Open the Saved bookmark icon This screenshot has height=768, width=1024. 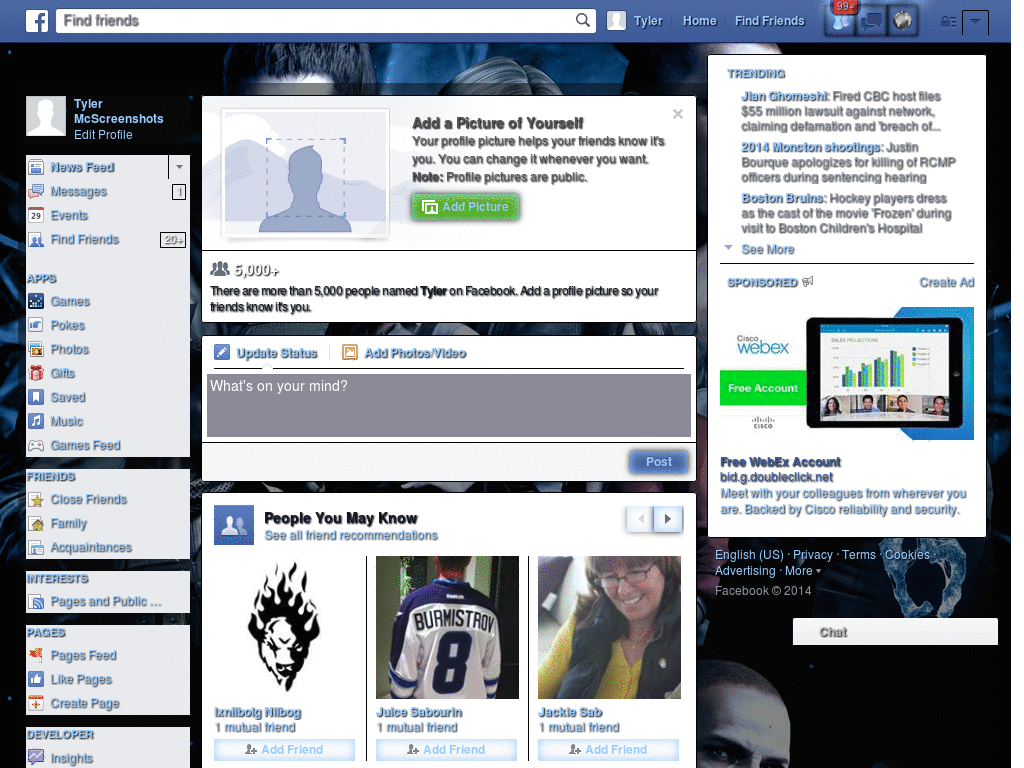click(x=36, y=397)
